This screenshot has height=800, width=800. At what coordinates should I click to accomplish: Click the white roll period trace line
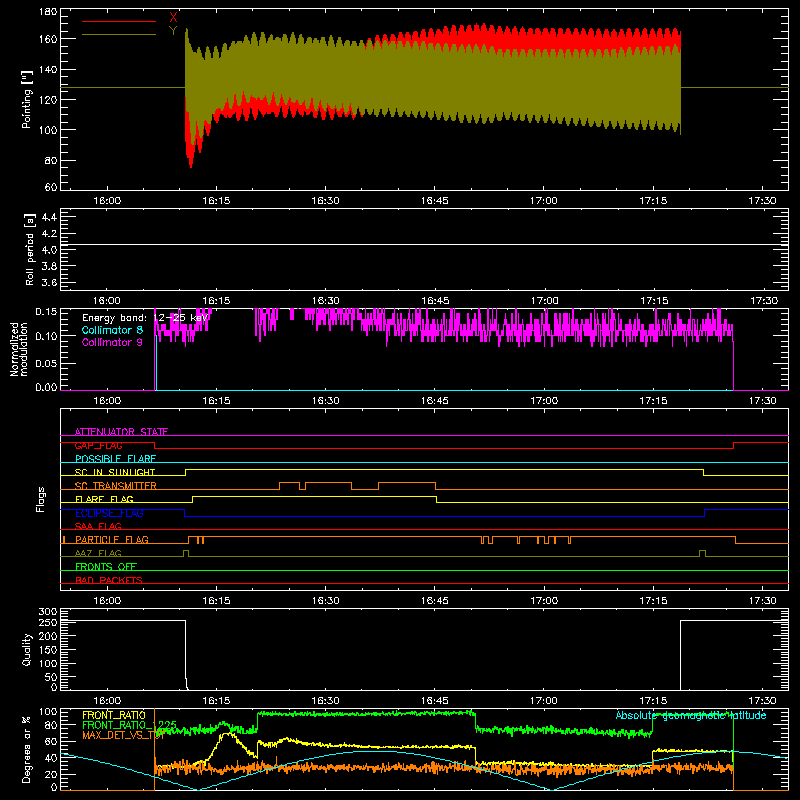[424, 245]
